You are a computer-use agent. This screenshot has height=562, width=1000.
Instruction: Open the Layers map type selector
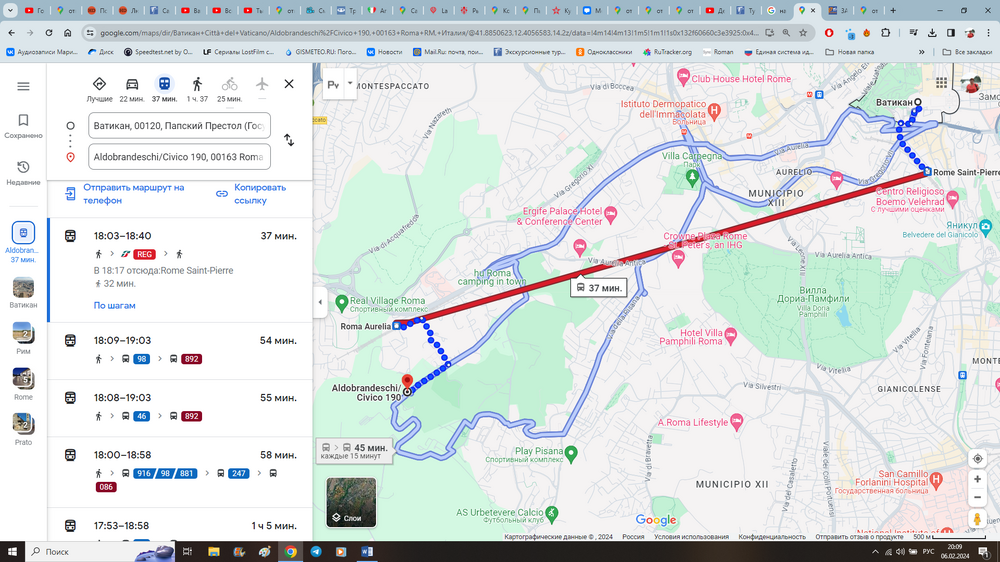pos(351,502)
